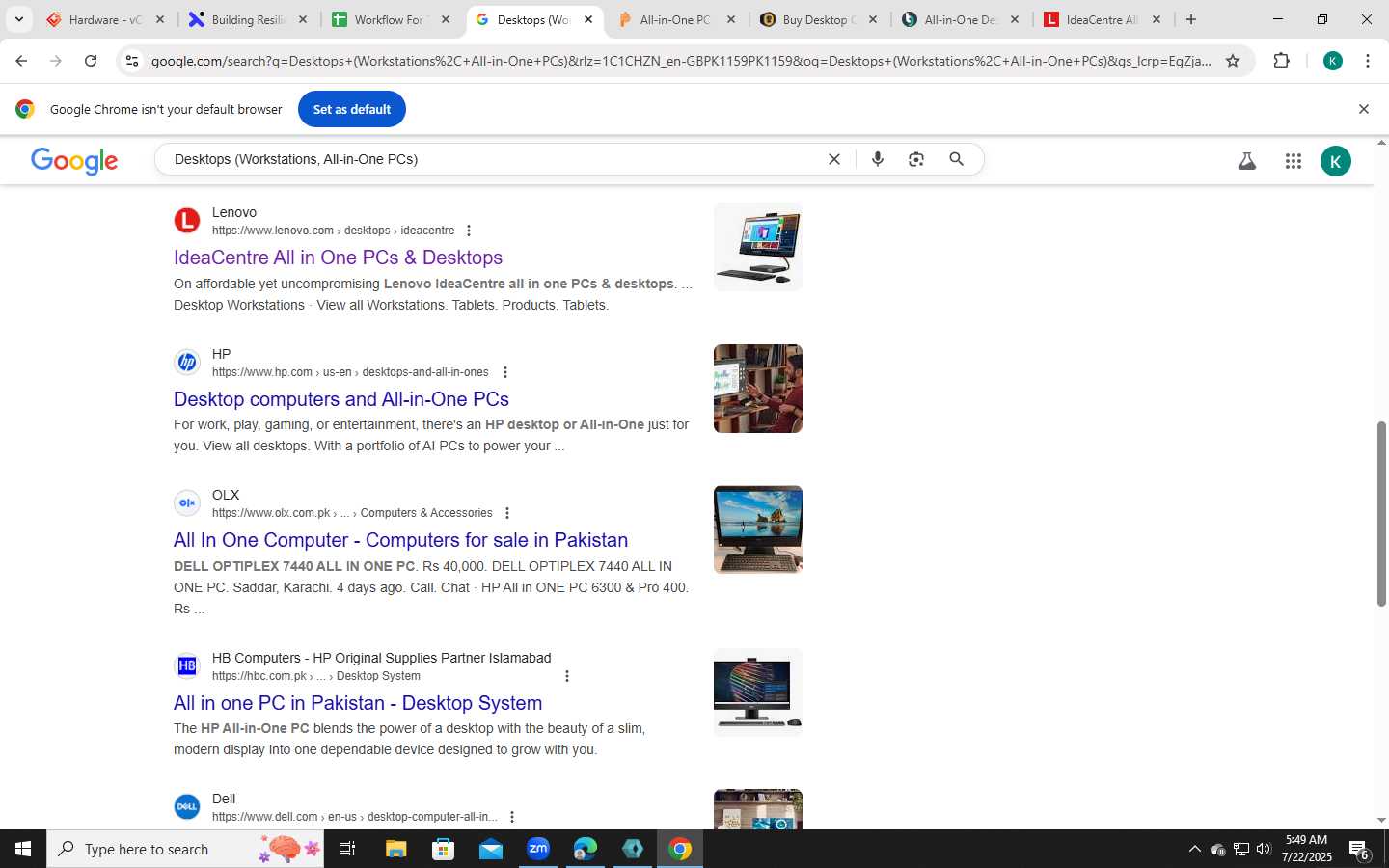Click the OLX site favicon

187,503
